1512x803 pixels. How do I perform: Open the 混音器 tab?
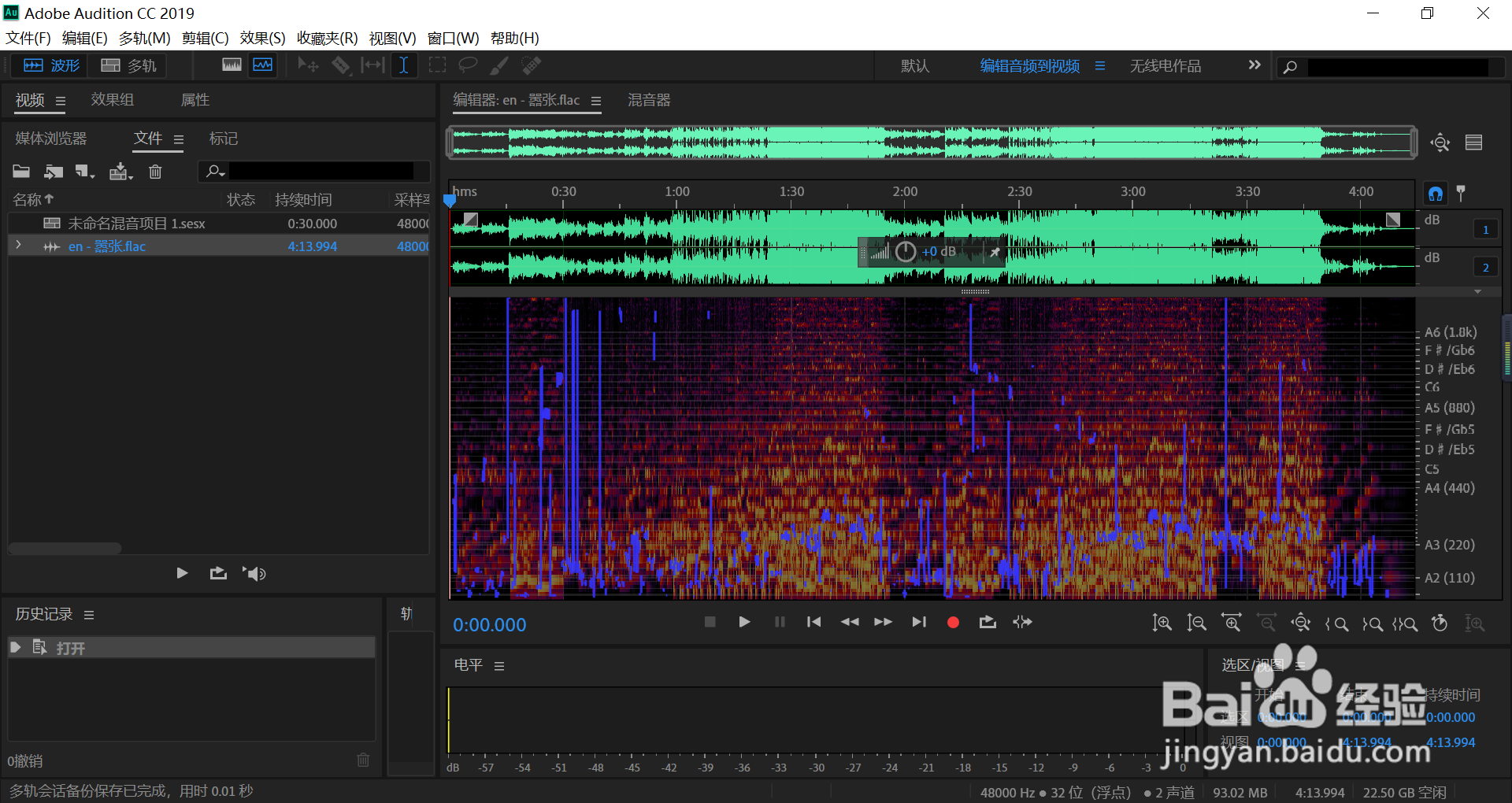pos(649,100)
